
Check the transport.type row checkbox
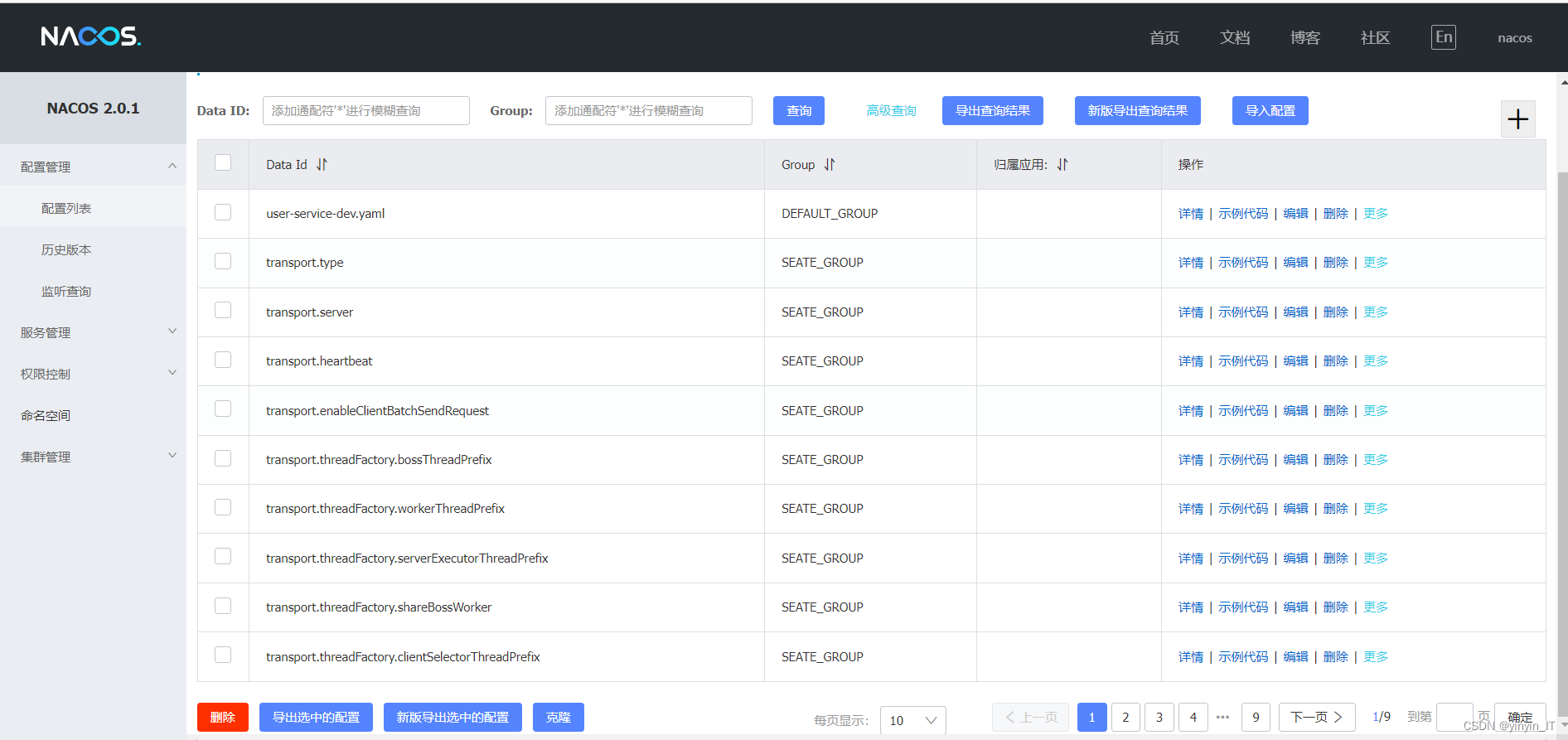(223, 261)
